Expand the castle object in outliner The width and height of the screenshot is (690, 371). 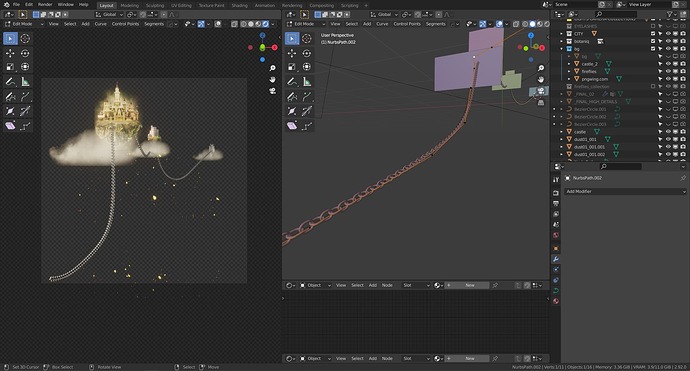(x=562, y=132)
